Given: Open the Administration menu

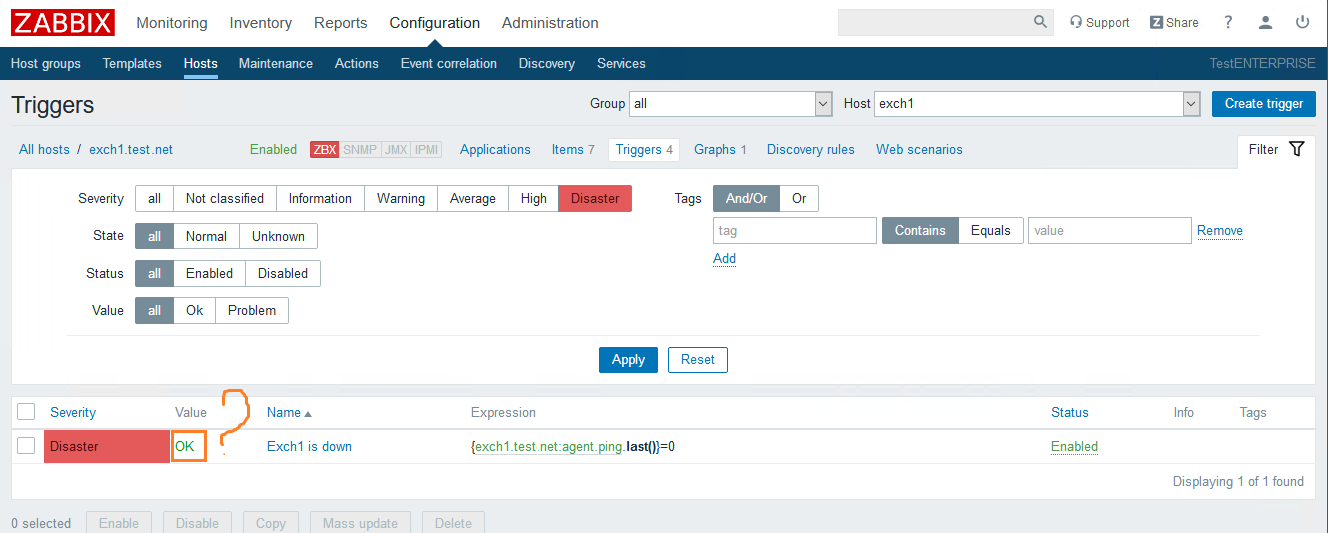Looking at the screenshot, I should (550, 23).
